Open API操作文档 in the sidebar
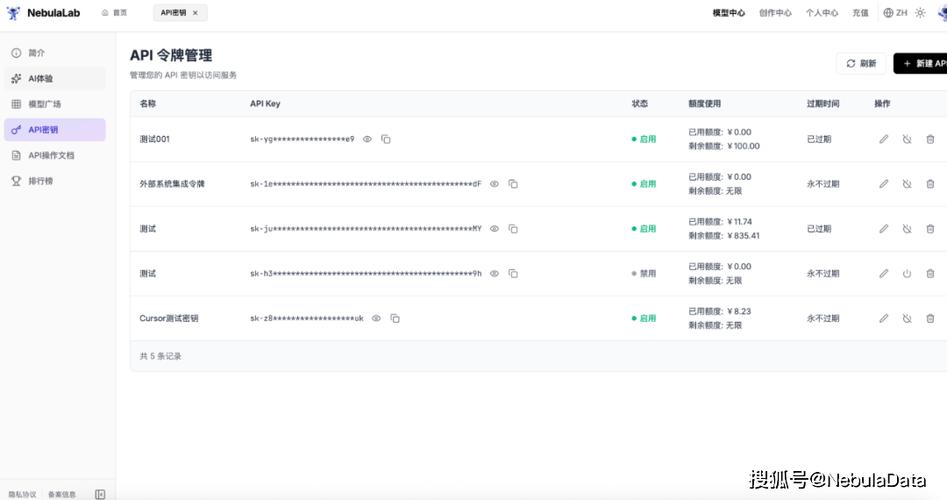The image size is (947, 500). (x=55, y=155)
